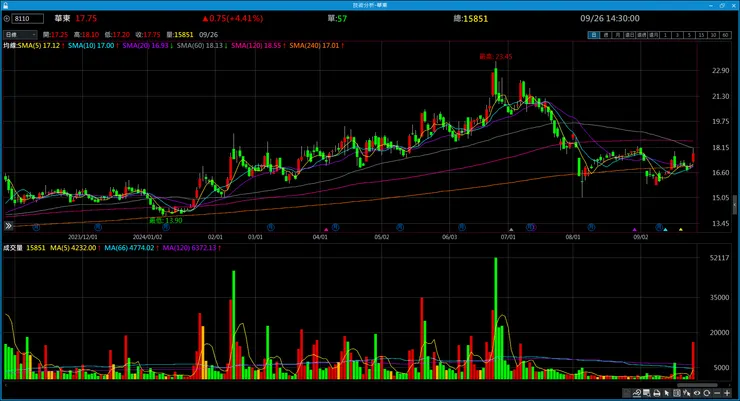Toggle the eye visibility icon in bottom toolbar
The image size is (740, 401).
(697, 393)
